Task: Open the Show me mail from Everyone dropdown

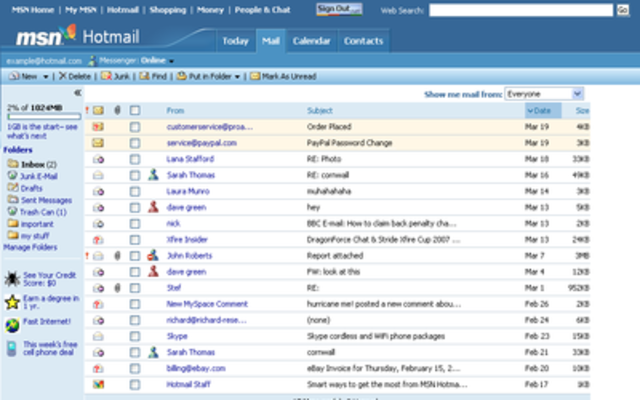Action: pos(544,94)
